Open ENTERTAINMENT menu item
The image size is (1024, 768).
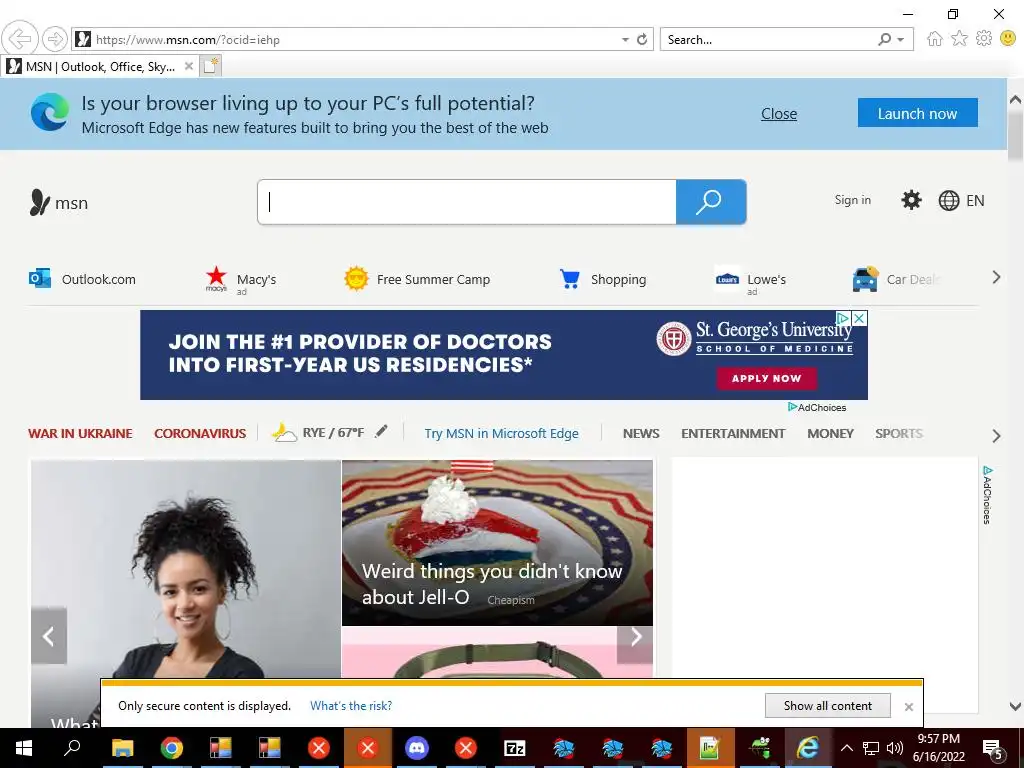733,433
